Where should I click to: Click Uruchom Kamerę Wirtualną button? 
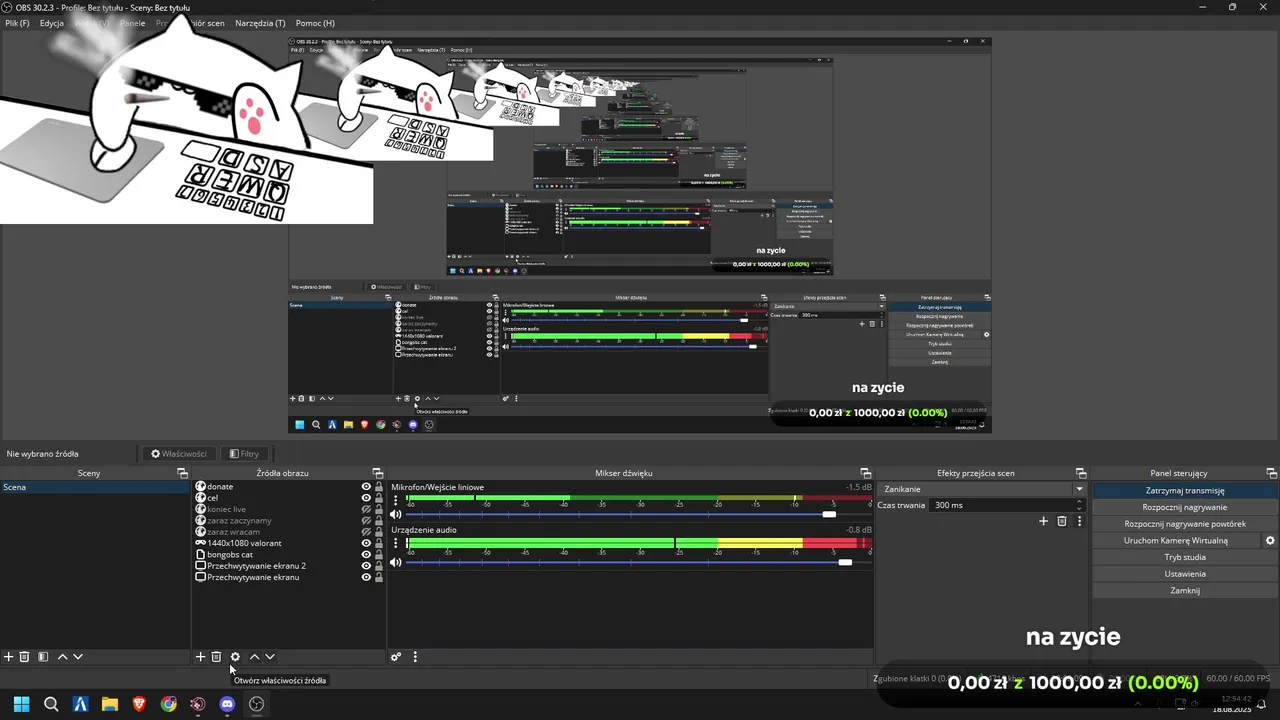(1175, 541)
